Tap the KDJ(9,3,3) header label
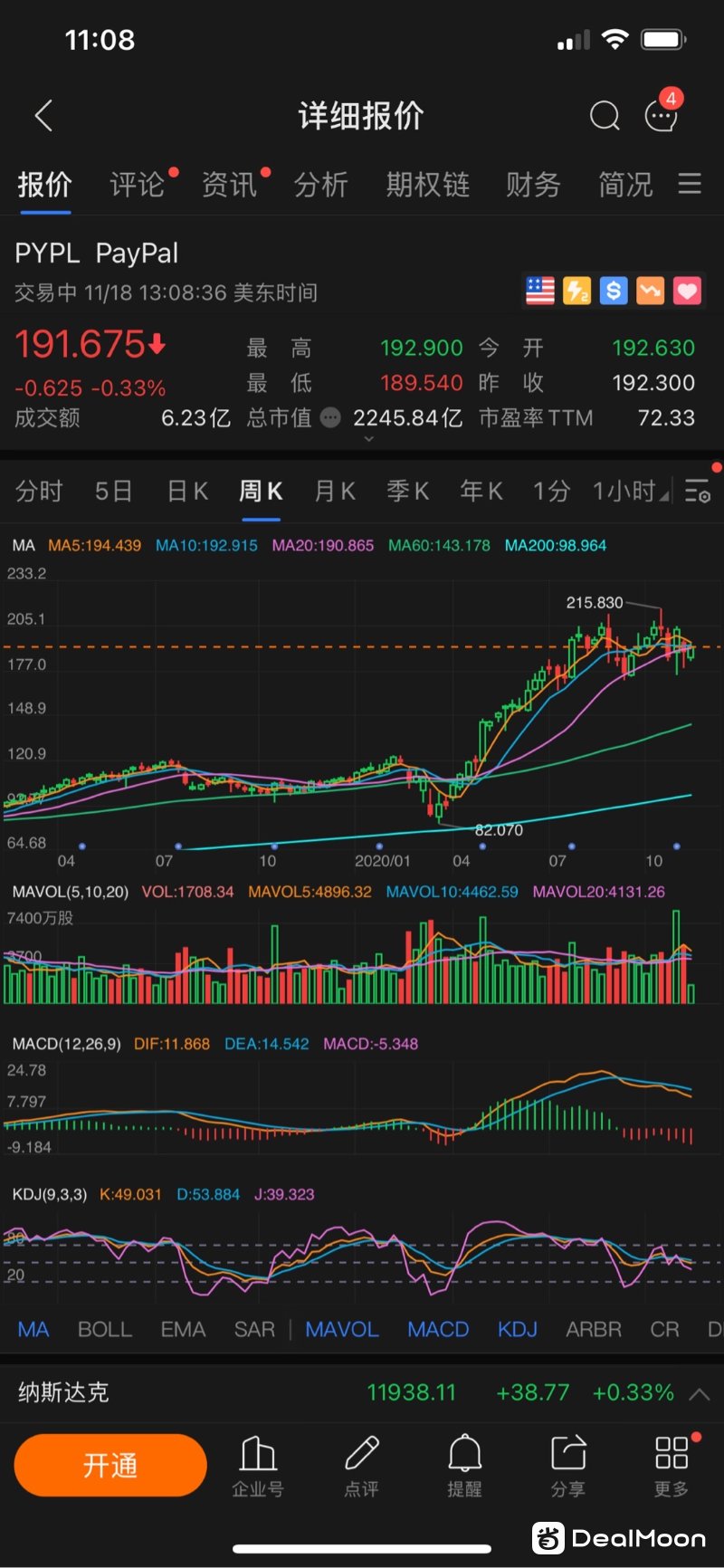Viewport: 724px width, 1568px height. pyautogui.click(x=50, y=1195)
